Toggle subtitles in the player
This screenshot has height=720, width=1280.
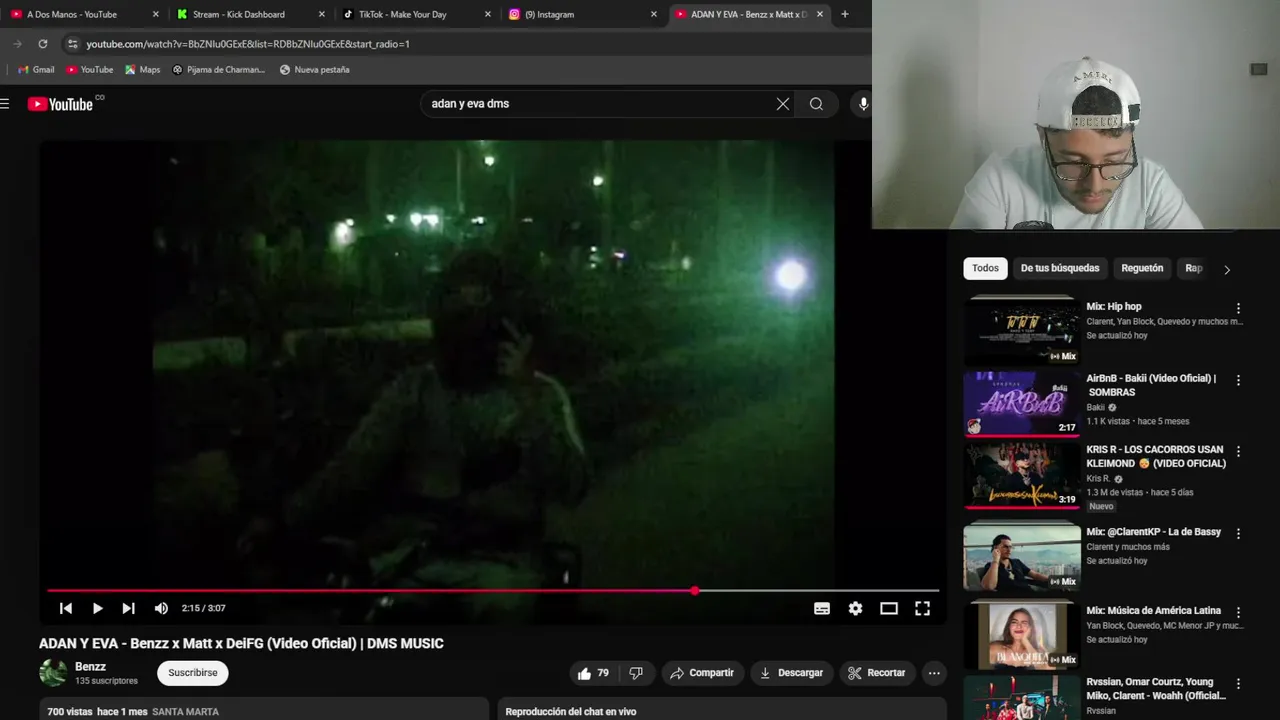tap(822, 608)
